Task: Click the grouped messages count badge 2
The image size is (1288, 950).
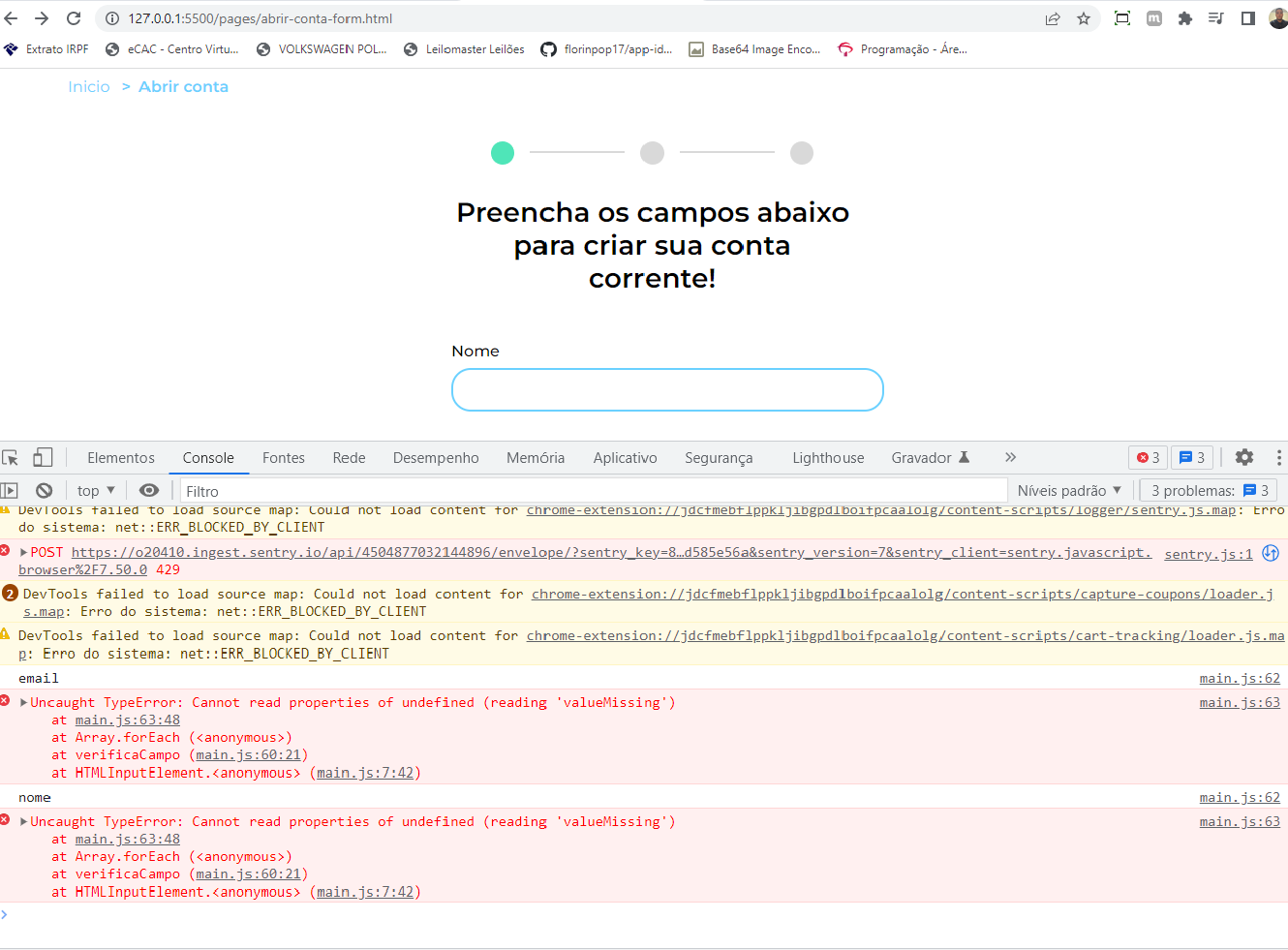Action: tap(10, 593)
